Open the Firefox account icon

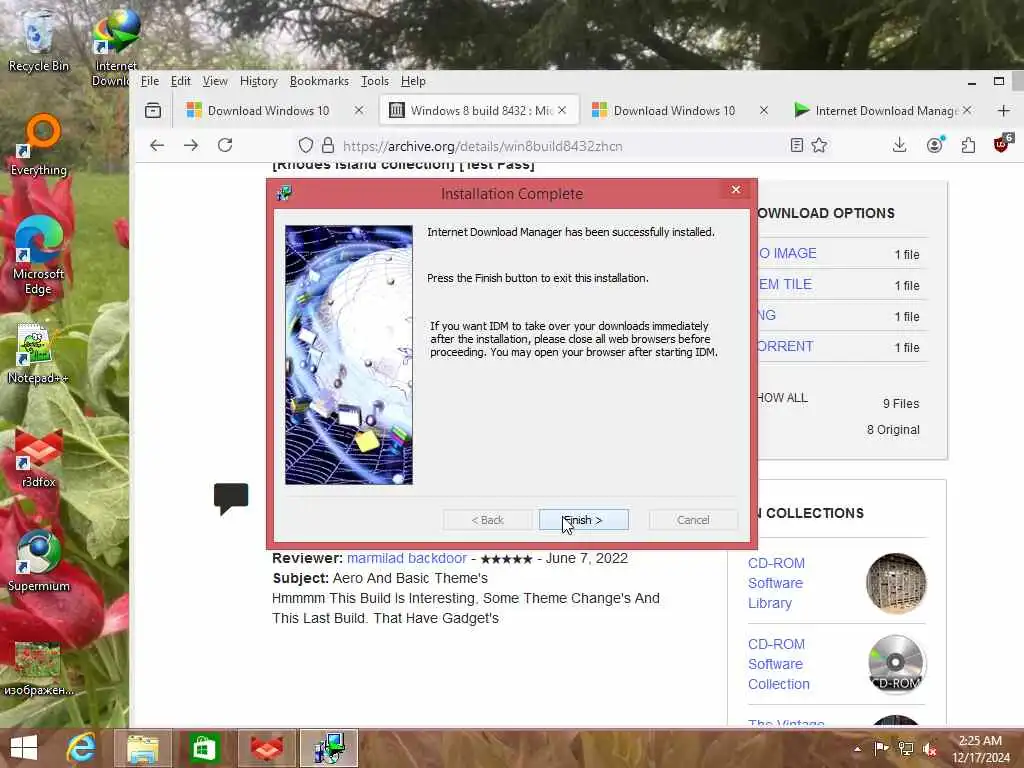[x=935, y=145]
